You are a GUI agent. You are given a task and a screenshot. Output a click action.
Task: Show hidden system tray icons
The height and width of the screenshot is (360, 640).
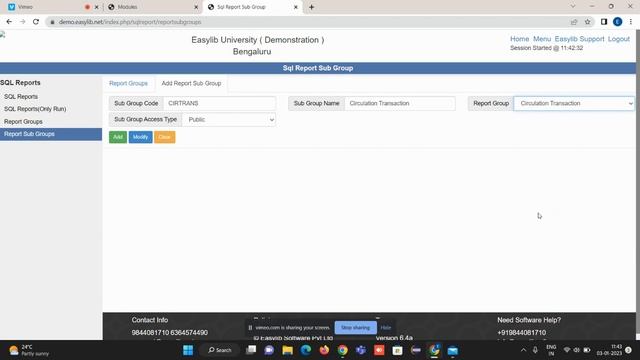pyautogui.click(x=523, y=350)
